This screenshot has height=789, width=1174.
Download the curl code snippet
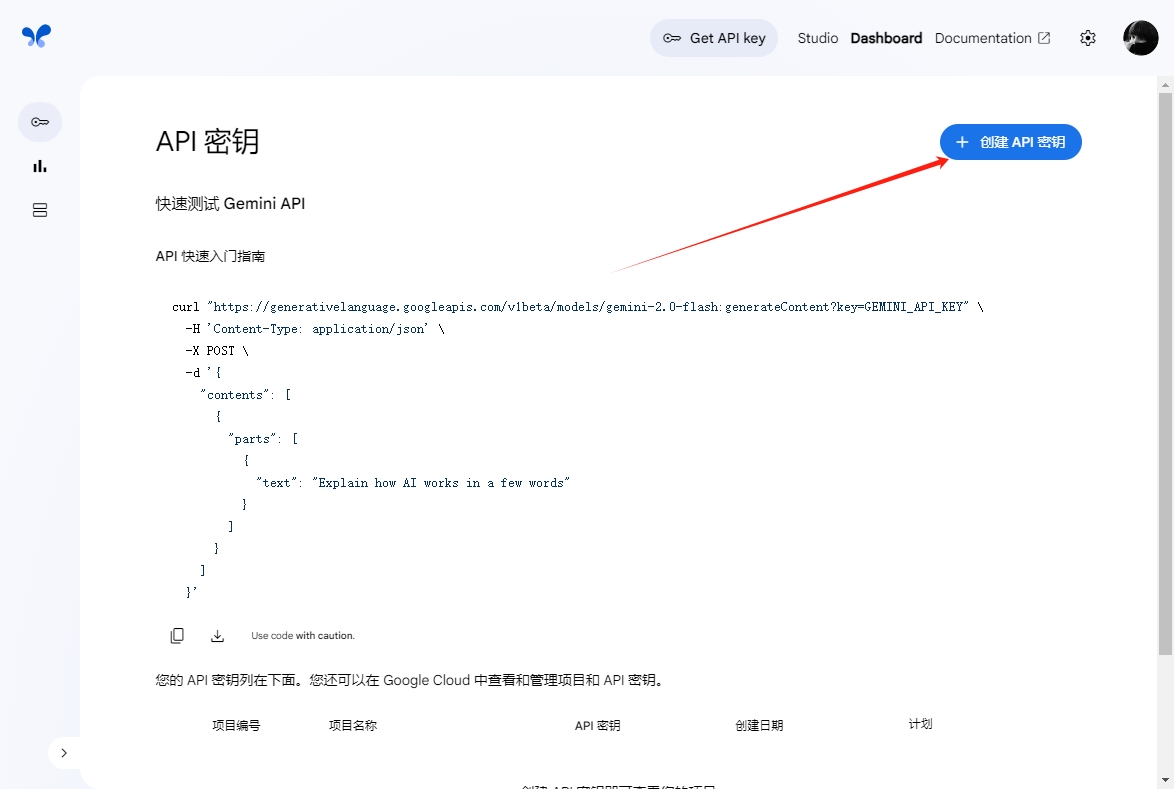coord(217,636)
